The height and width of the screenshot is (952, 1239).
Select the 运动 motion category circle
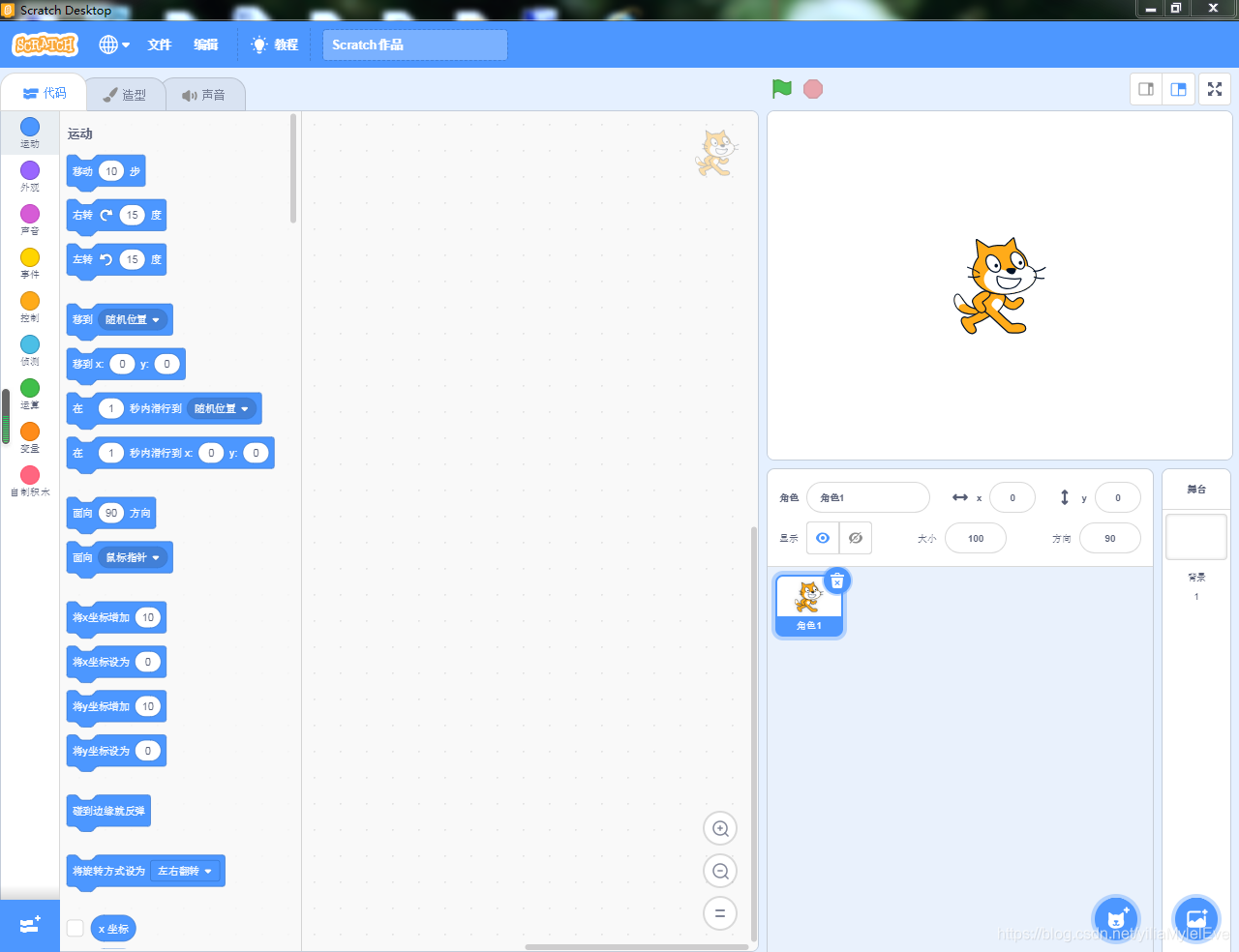point(30,127)
